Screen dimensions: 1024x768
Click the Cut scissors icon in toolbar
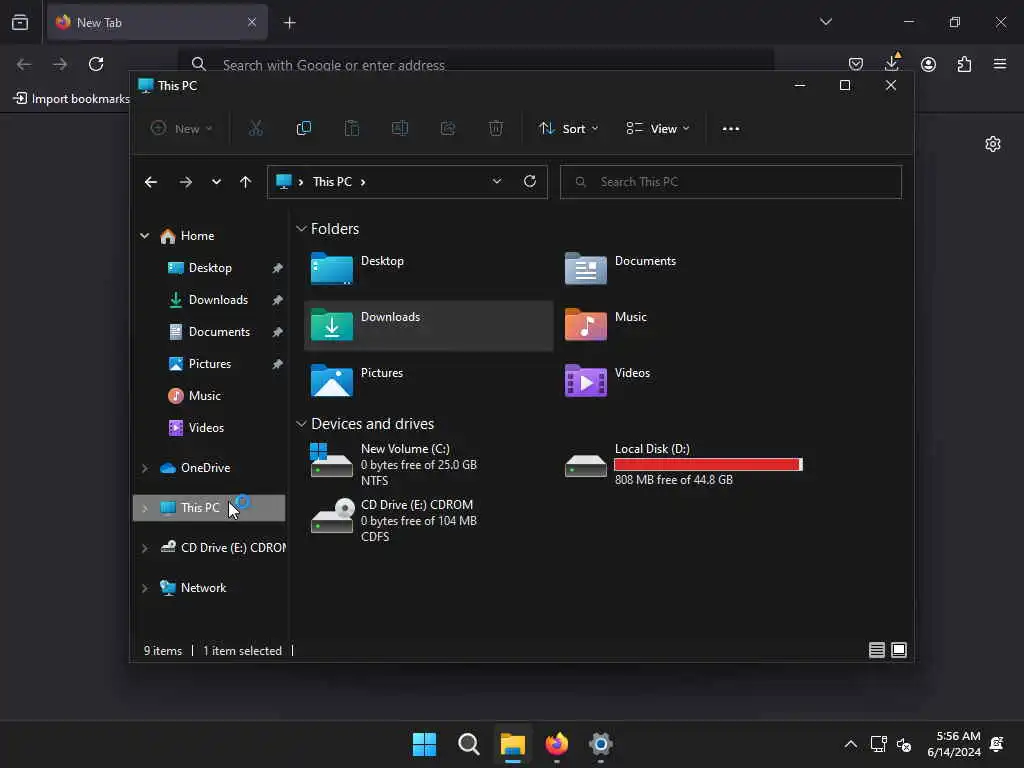pyautogui.click(x=255, y=129)
